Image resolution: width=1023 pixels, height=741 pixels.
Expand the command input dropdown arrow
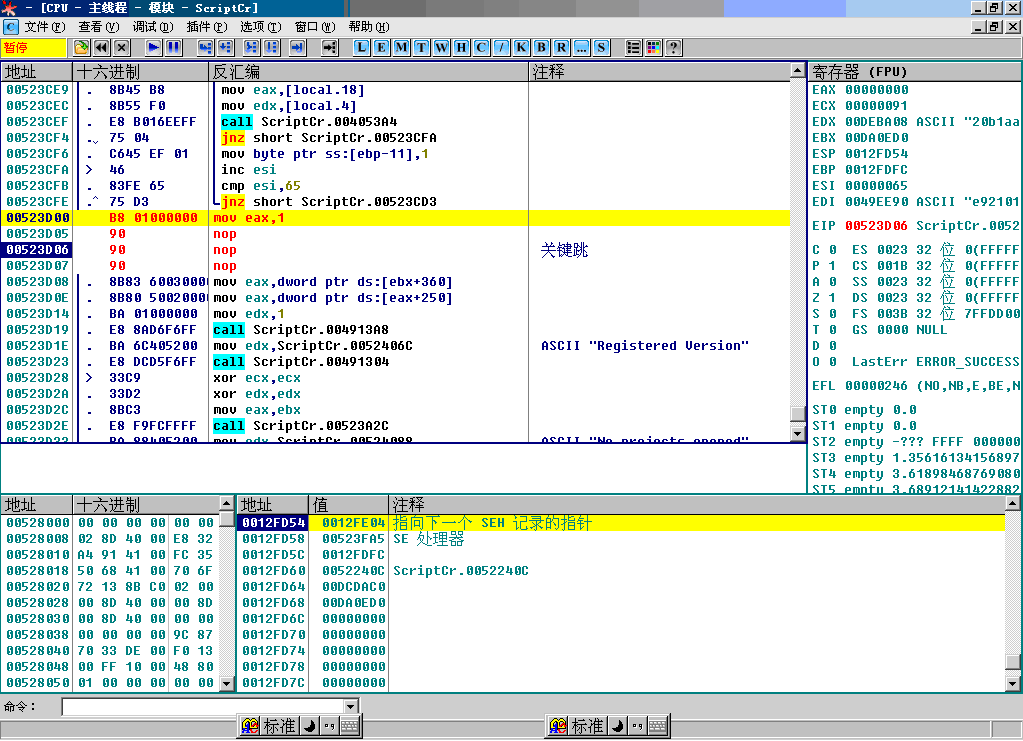coord(350,707)
